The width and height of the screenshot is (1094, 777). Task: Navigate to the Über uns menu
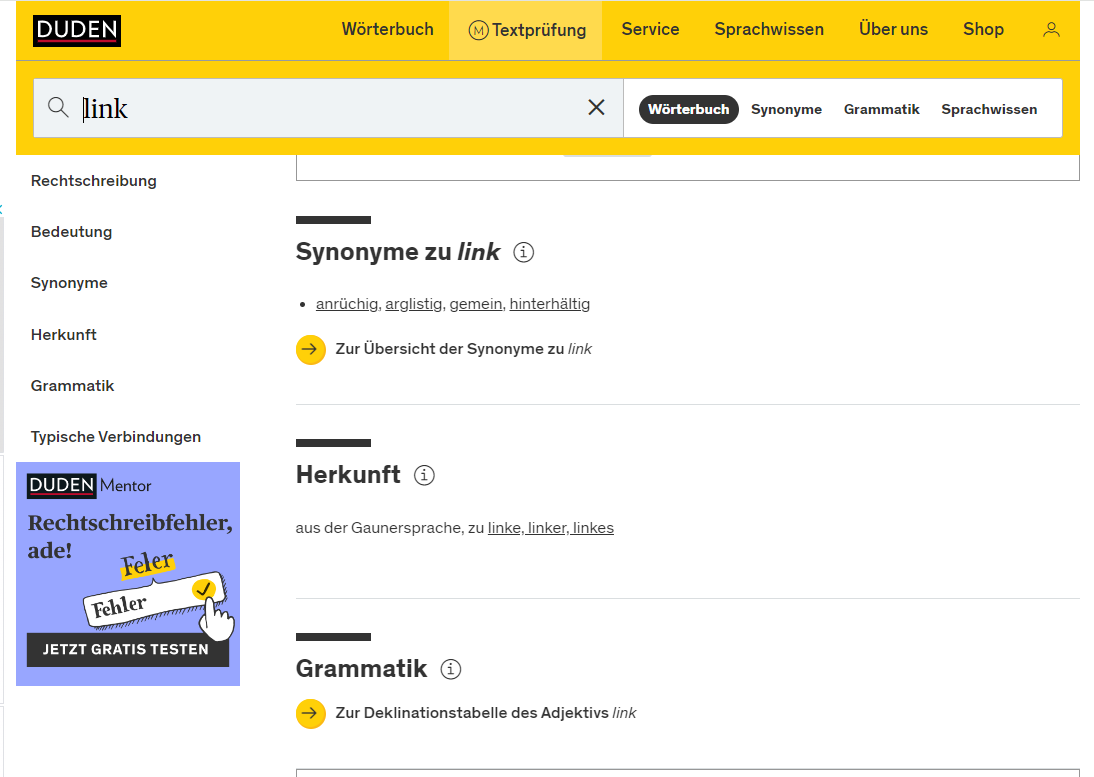(x=893, y=30)
